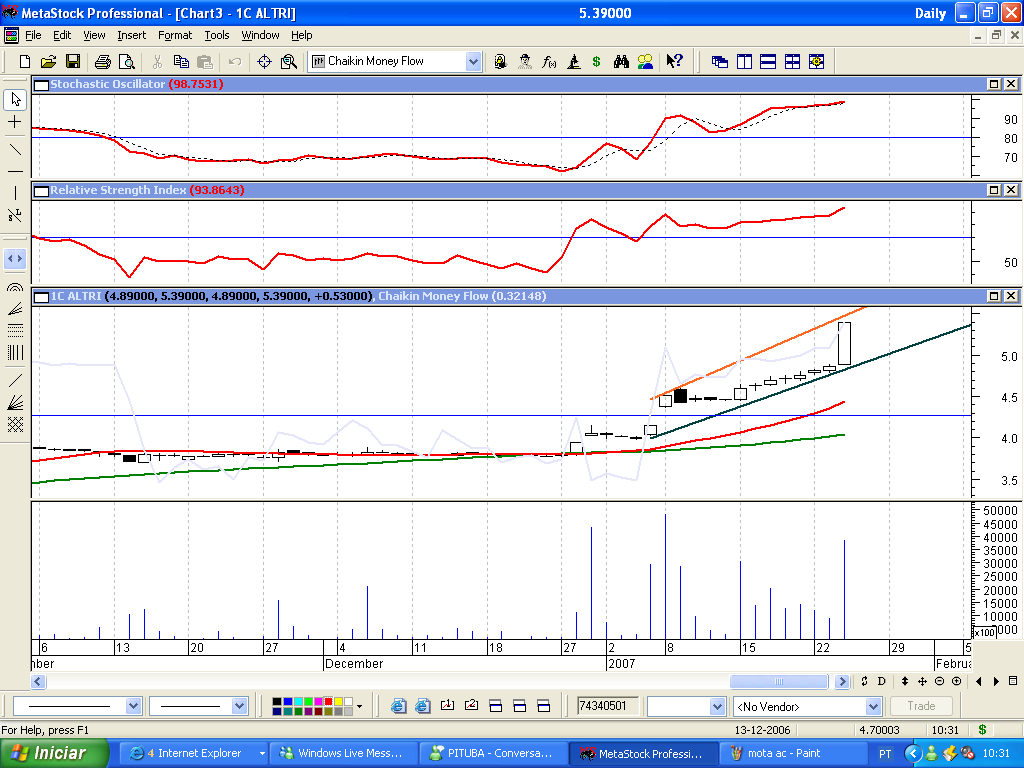Image resolution: width=1024 pixels, height=768 pixels.
Task: Activate the What's This help pointer
Action: click(x=674, y=61)
